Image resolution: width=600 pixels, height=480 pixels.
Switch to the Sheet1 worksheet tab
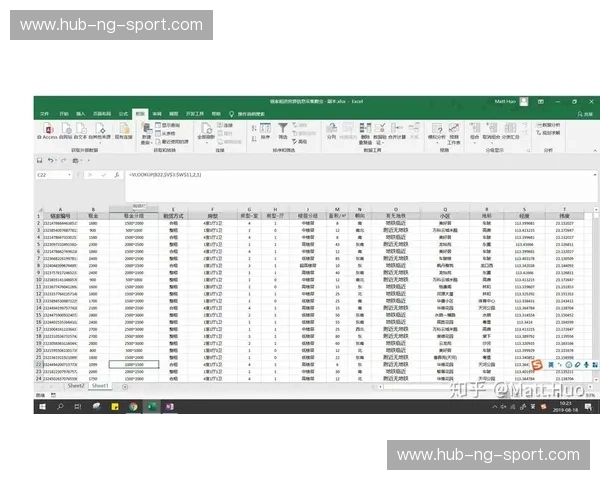click(x=100, y=385)
